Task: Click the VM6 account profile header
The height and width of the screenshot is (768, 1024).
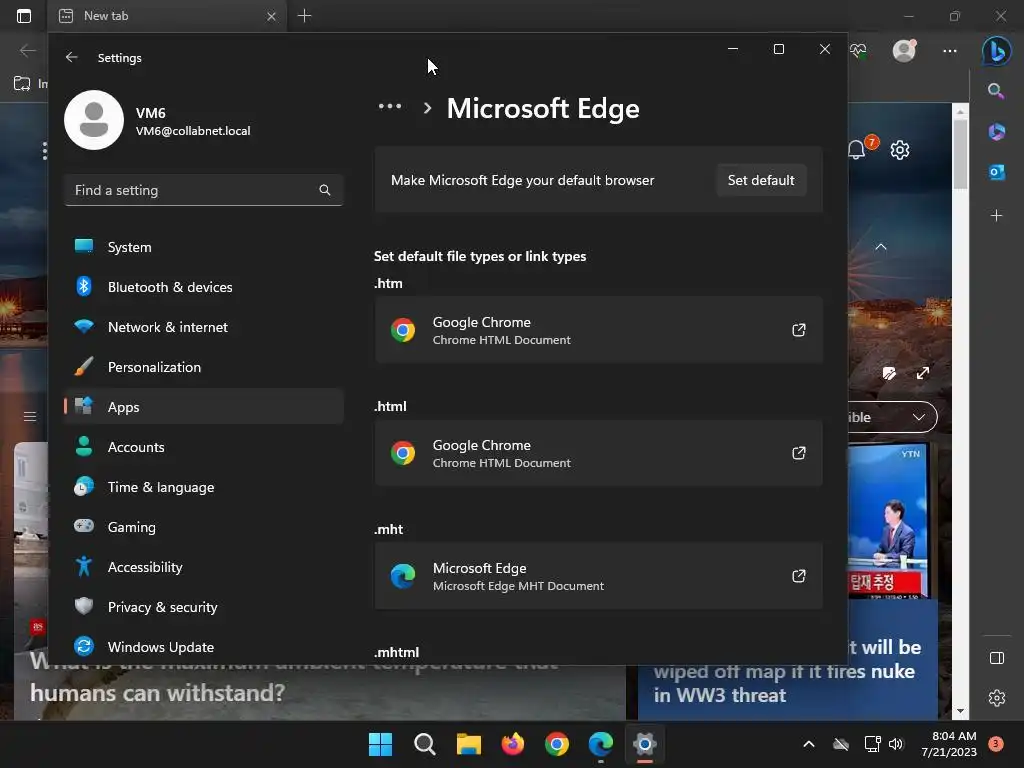Action: 157,120
